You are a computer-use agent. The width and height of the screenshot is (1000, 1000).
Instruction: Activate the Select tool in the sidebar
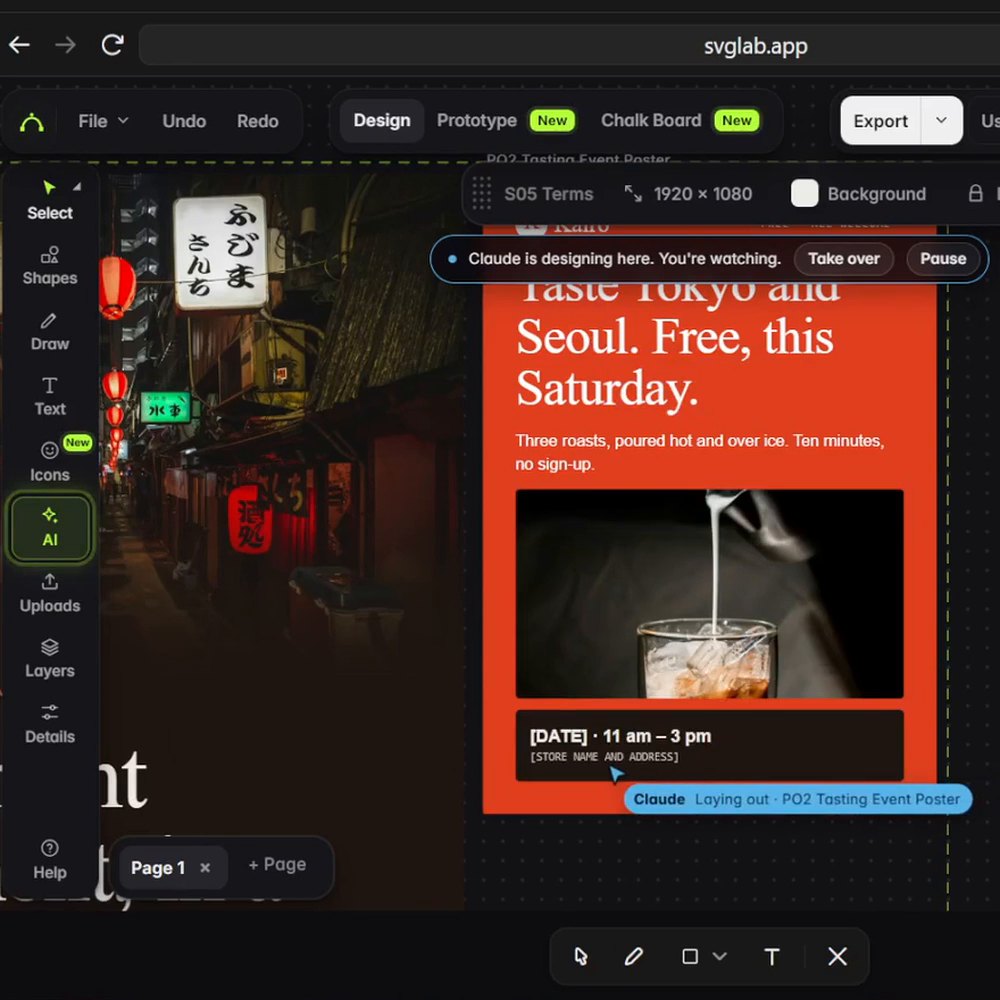pos(50,200)
